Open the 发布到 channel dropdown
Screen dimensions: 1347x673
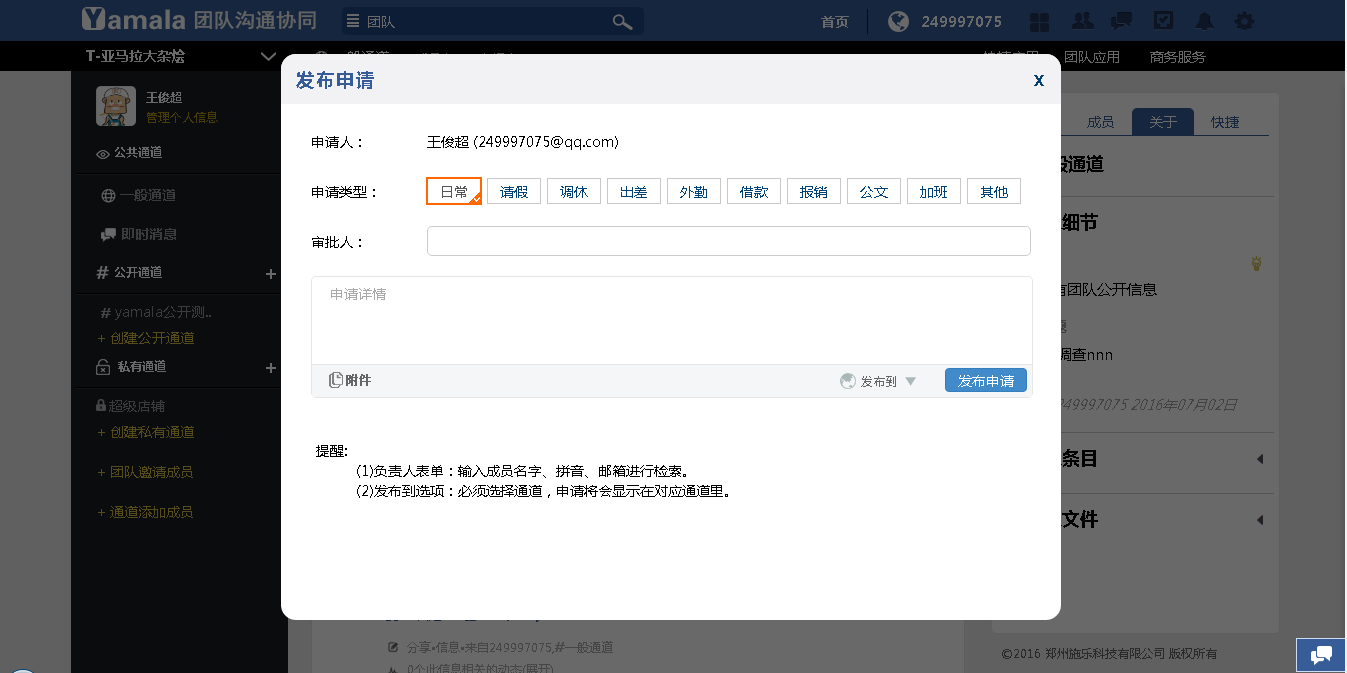click(x=880, y=381)
